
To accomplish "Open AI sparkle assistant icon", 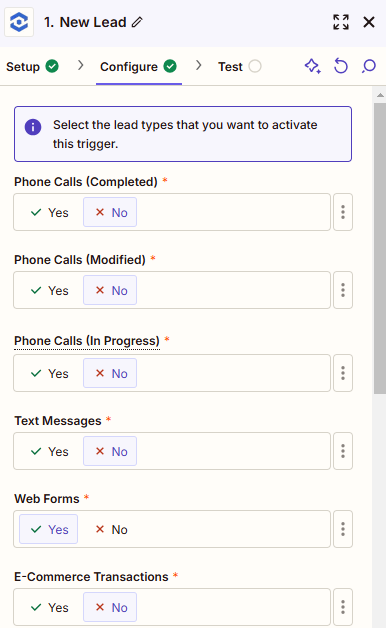I will (x=313, y=66).
